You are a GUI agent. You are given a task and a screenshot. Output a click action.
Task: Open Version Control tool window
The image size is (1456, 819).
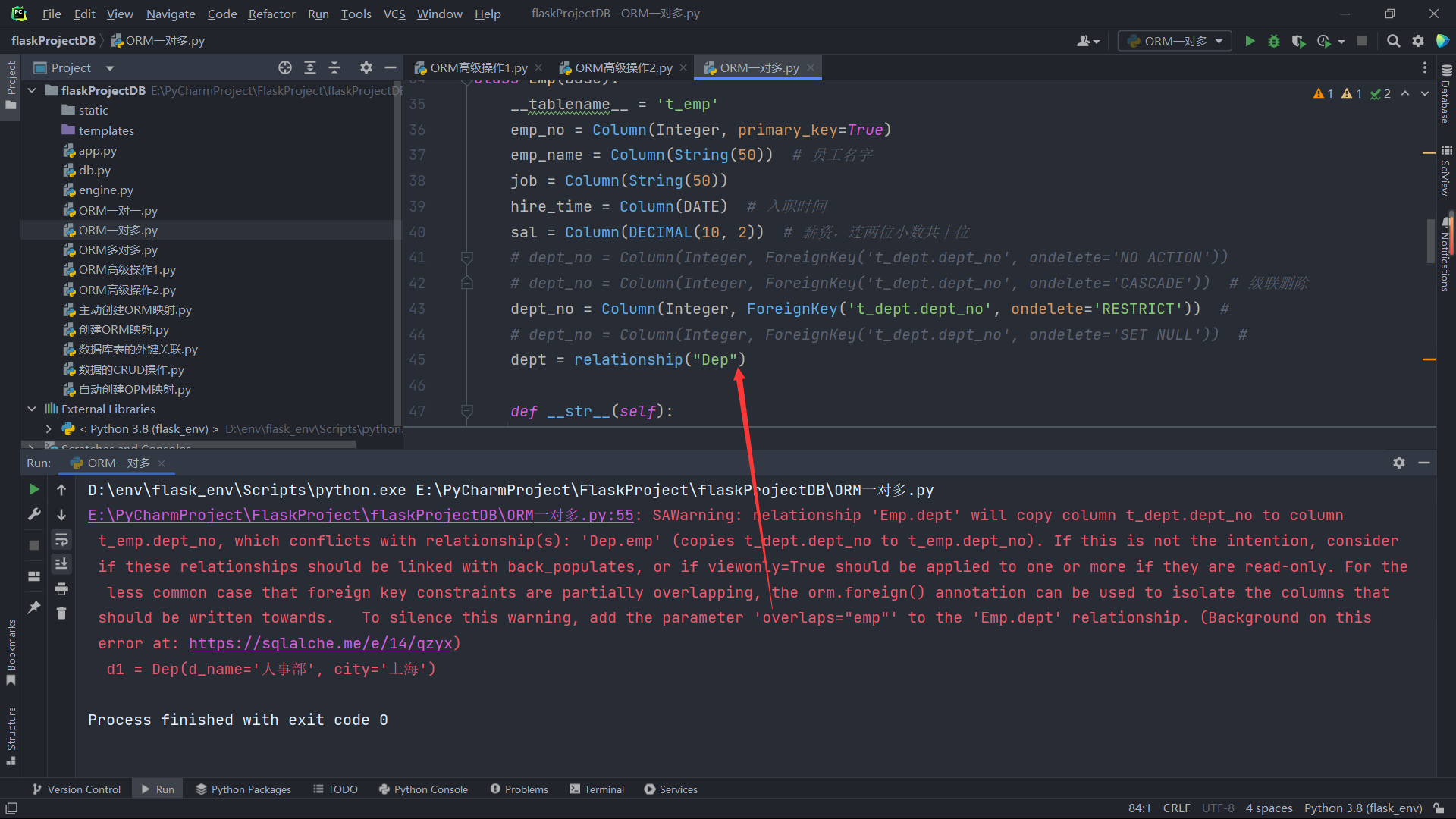77,789
